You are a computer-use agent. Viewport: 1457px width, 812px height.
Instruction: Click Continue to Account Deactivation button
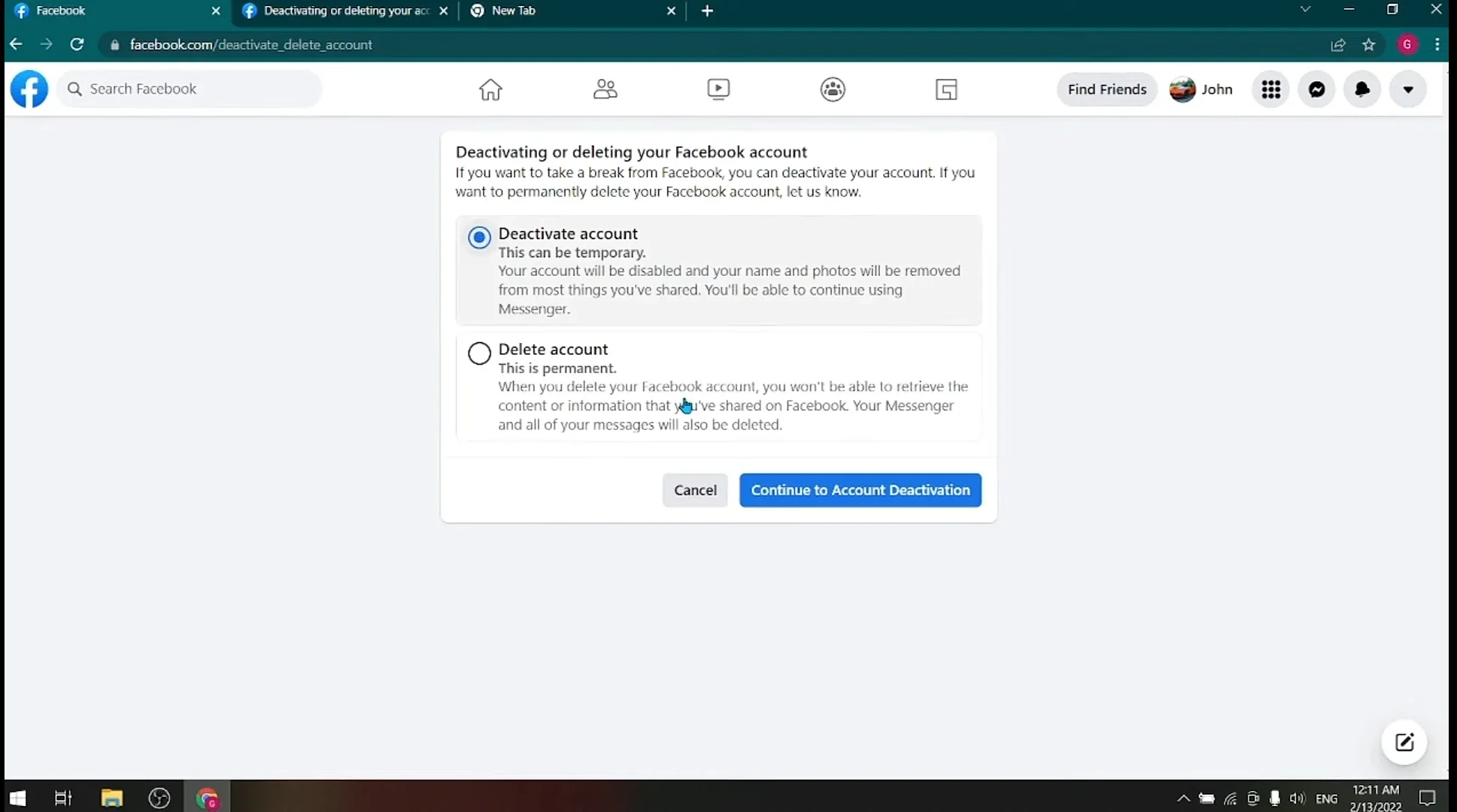(x=860, y=490)
